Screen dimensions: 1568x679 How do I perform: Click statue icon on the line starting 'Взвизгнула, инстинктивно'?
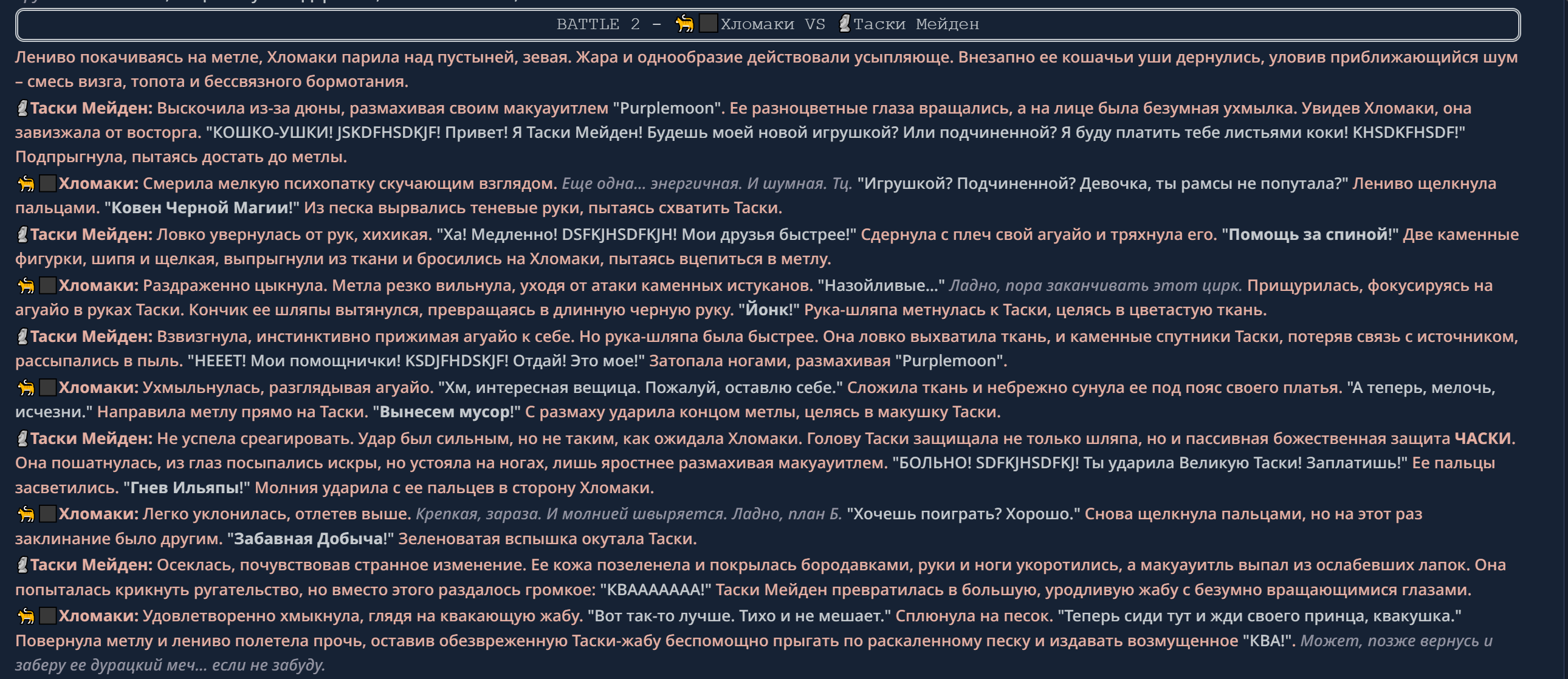point(22,336)
